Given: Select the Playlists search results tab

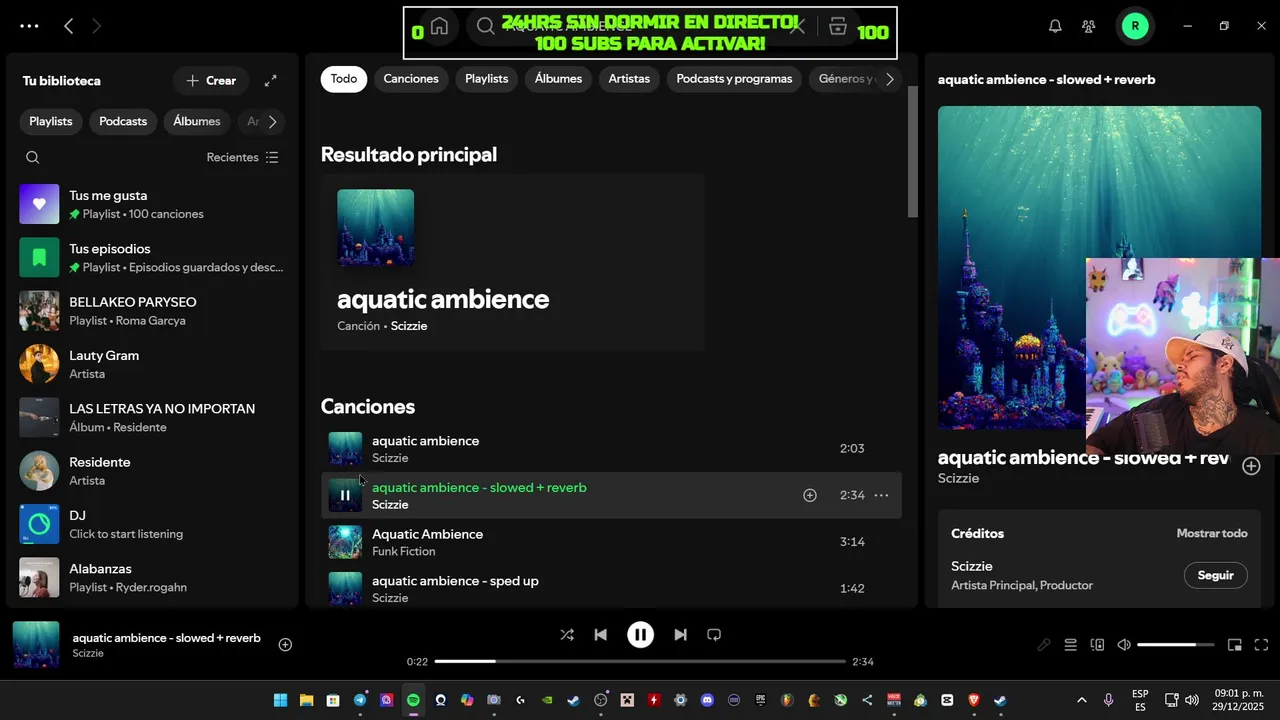Looking at the screenshot, I should [x=487, y=79].
